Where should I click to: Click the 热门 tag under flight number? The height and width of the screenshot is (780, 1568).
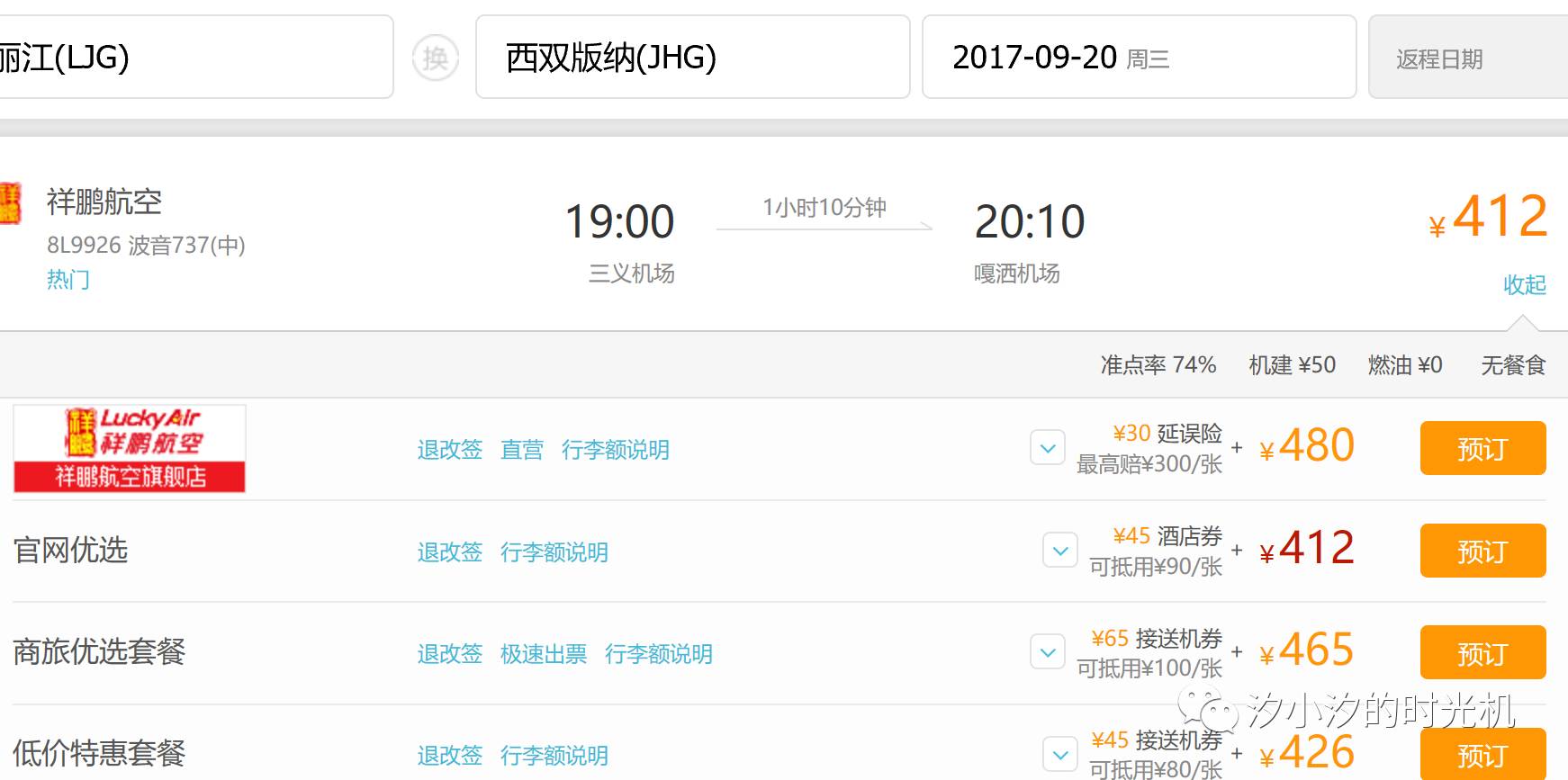coord(68,280)
